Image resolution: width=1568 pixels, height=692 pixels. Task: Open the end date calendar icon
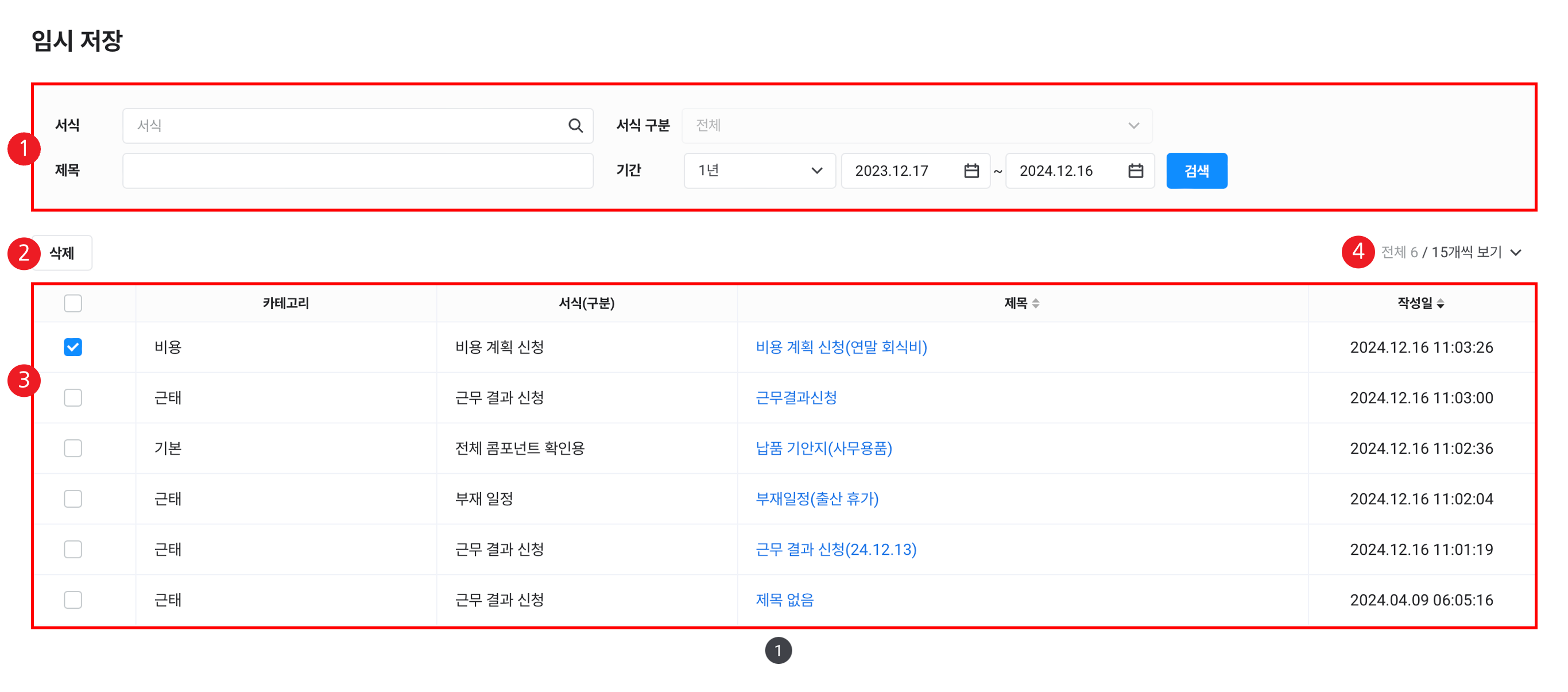point(1135,171)
